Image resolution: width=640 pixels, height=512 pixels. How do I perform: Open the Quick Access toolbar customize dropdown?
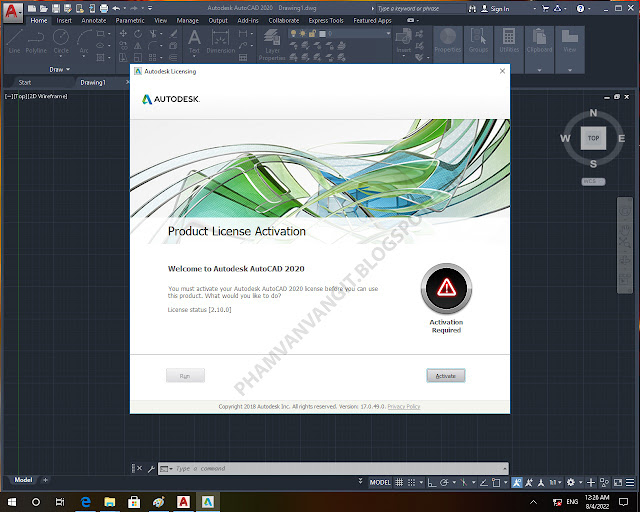pyautogui.click(x=150, y=8)
